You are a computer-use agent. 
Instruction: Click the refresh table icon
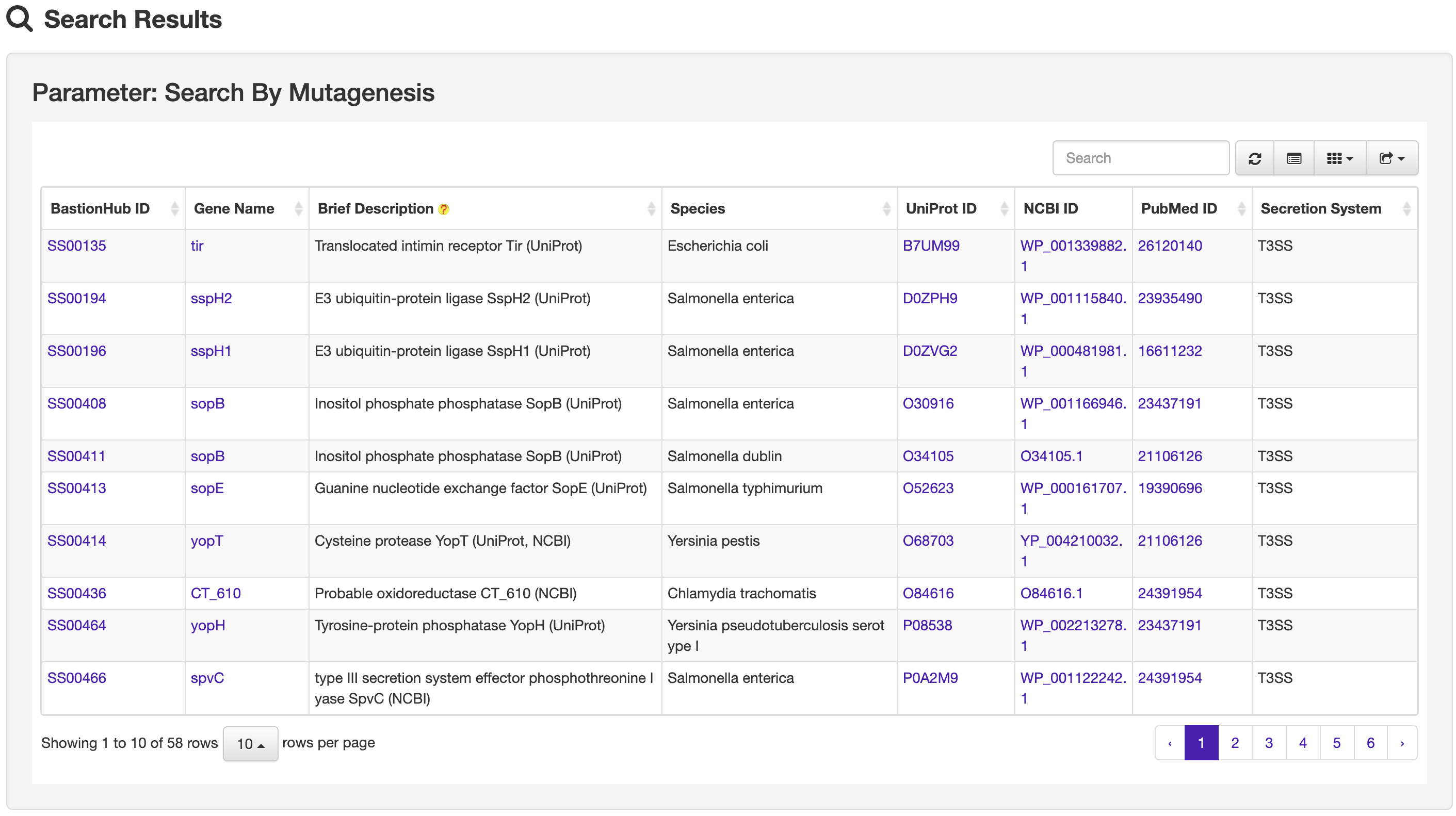click(1254, 158)
